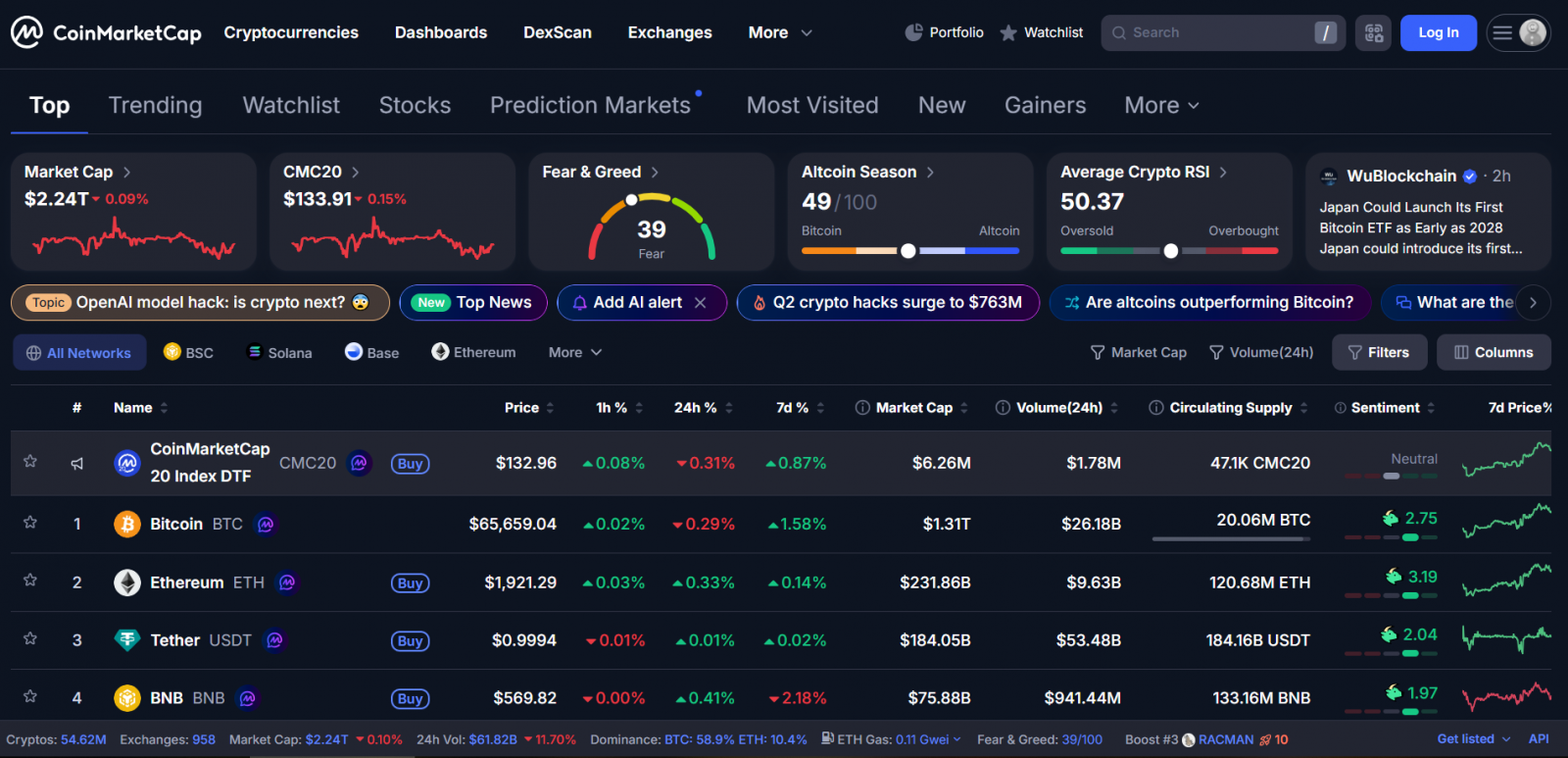Screen dimensions: 1568x758
Task: Expand the More menu in top navigation
Action: 781,32
